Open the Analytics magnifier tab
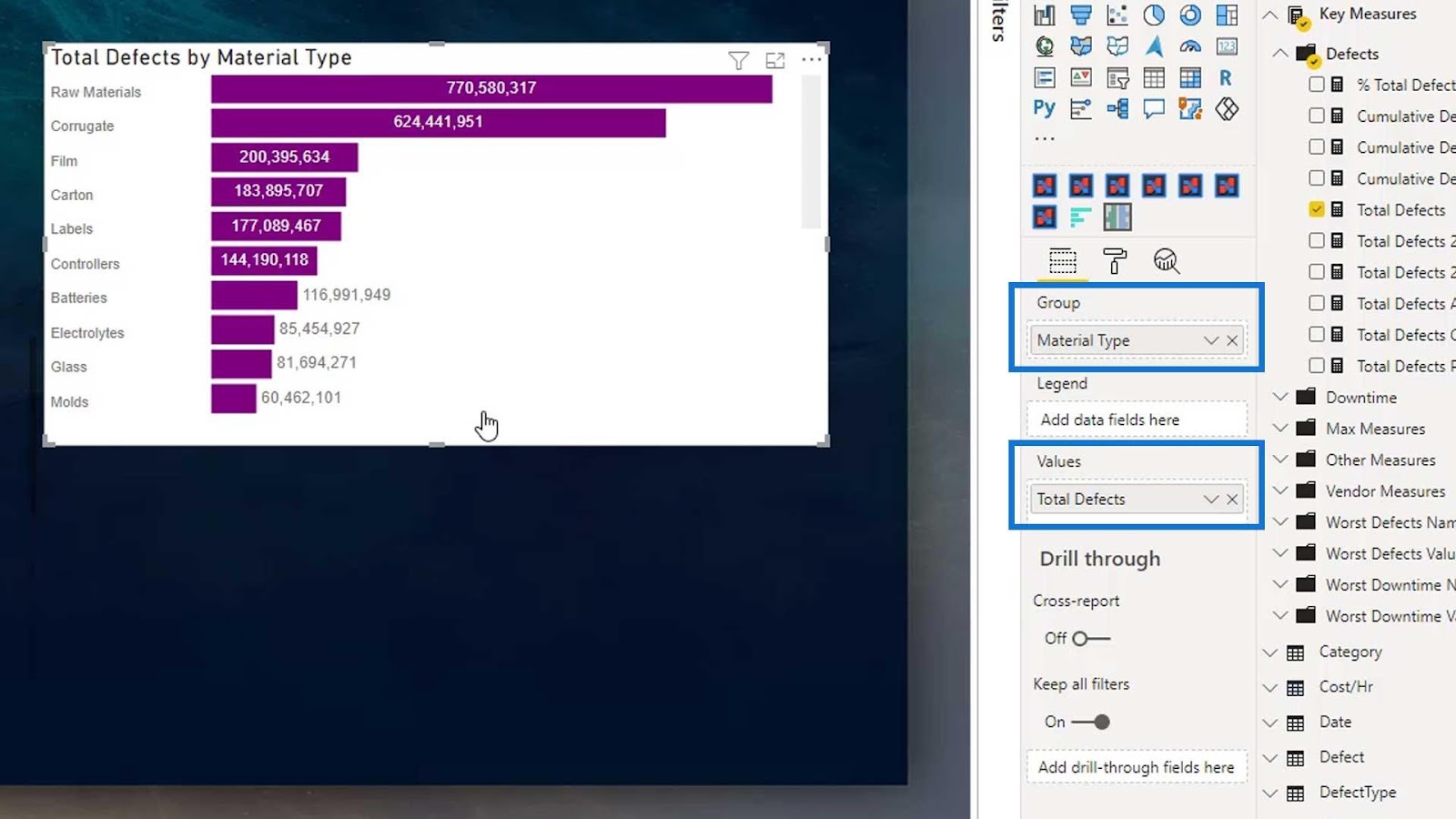This screenshot has width=1456, height=819. point(1167,261)
